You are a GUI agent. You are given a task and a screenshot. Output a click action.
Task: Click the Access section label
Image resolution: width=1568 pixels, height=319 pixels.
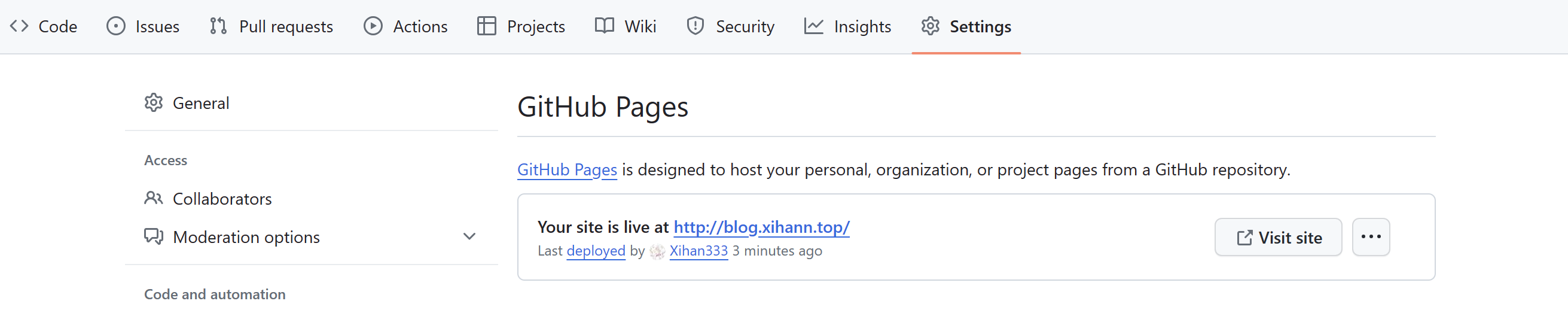click(x=166, y=160)
